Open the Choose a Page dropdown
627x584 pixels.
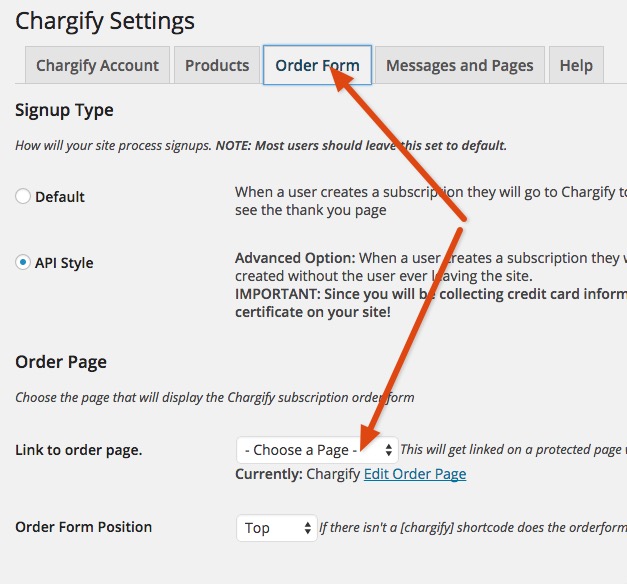click(x=317, y=450)
